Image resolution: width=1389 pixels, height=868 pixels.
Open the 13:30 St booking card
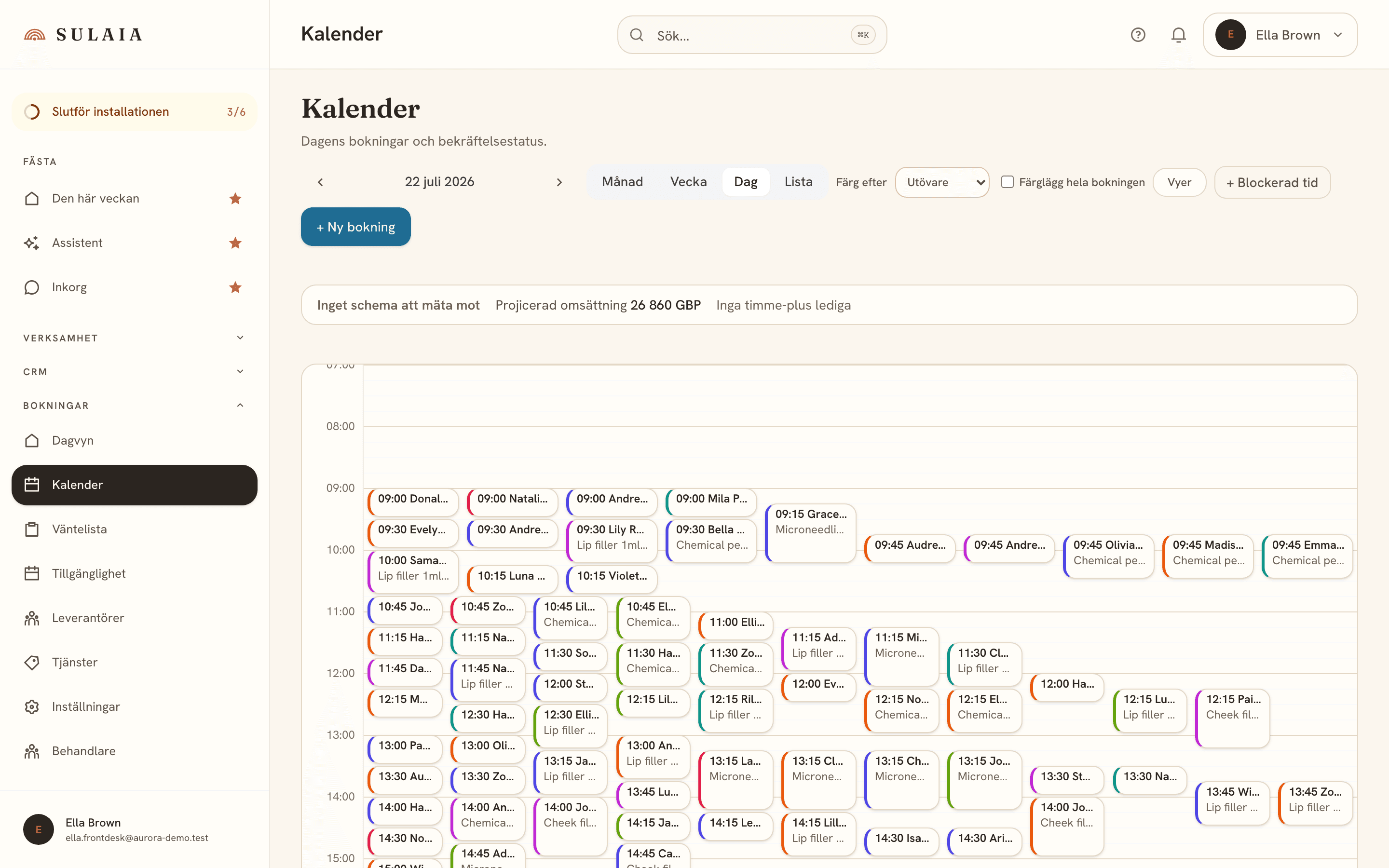click(x=1066, y=780)
